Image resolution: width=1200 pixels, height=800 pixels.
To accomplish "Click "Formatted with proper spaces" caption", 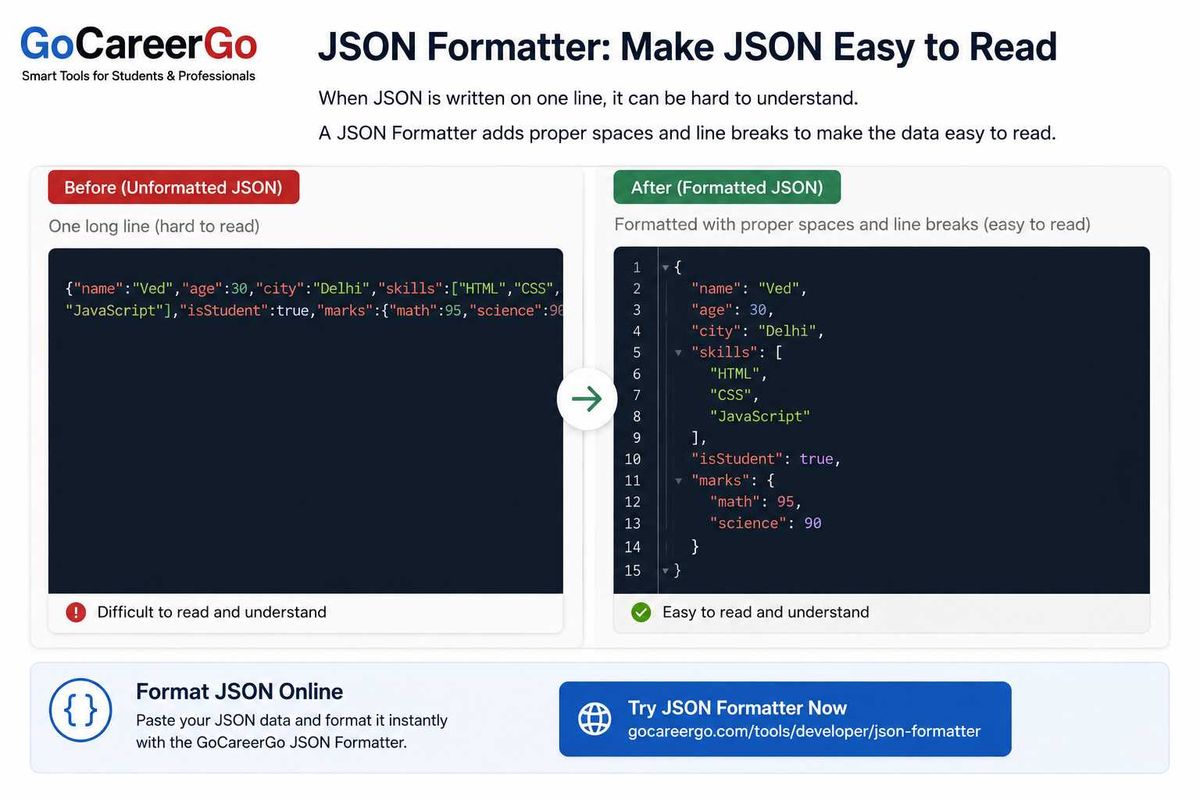I will point(852,224).
